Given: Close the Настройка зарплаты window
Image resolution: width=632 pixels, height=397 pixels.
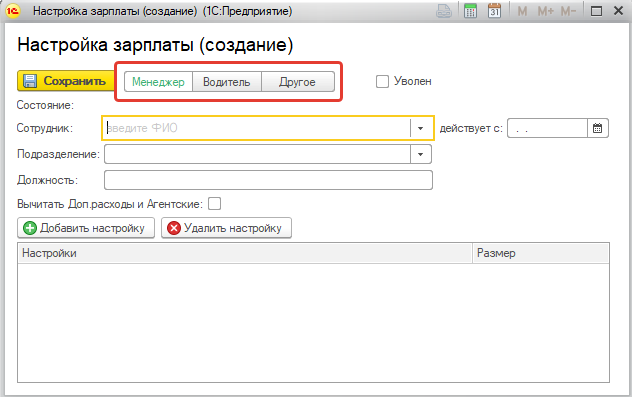Looking at the screenshot, I should pos(618,11).
